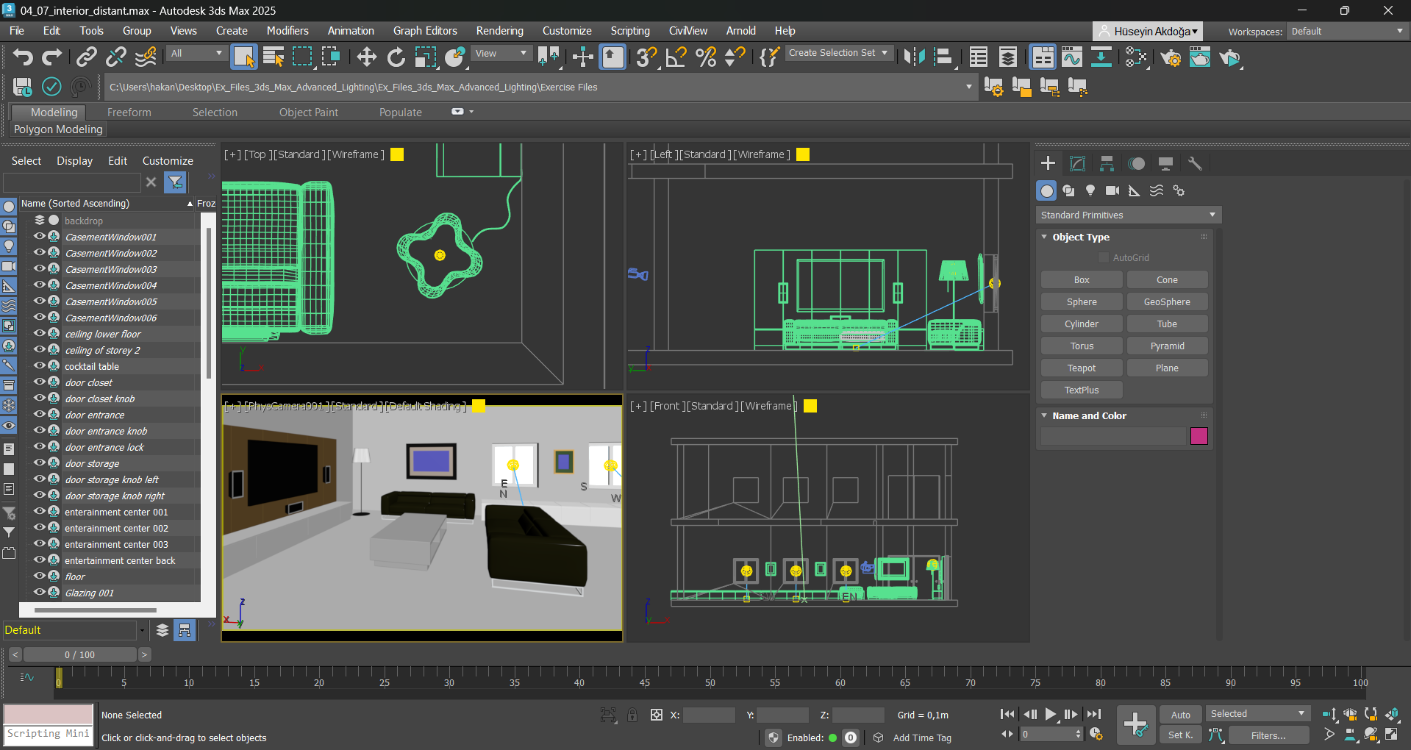Open the selection filter All dropdown
The width and height of the screenshot is (1411, 750).
[x=197, y=53]
